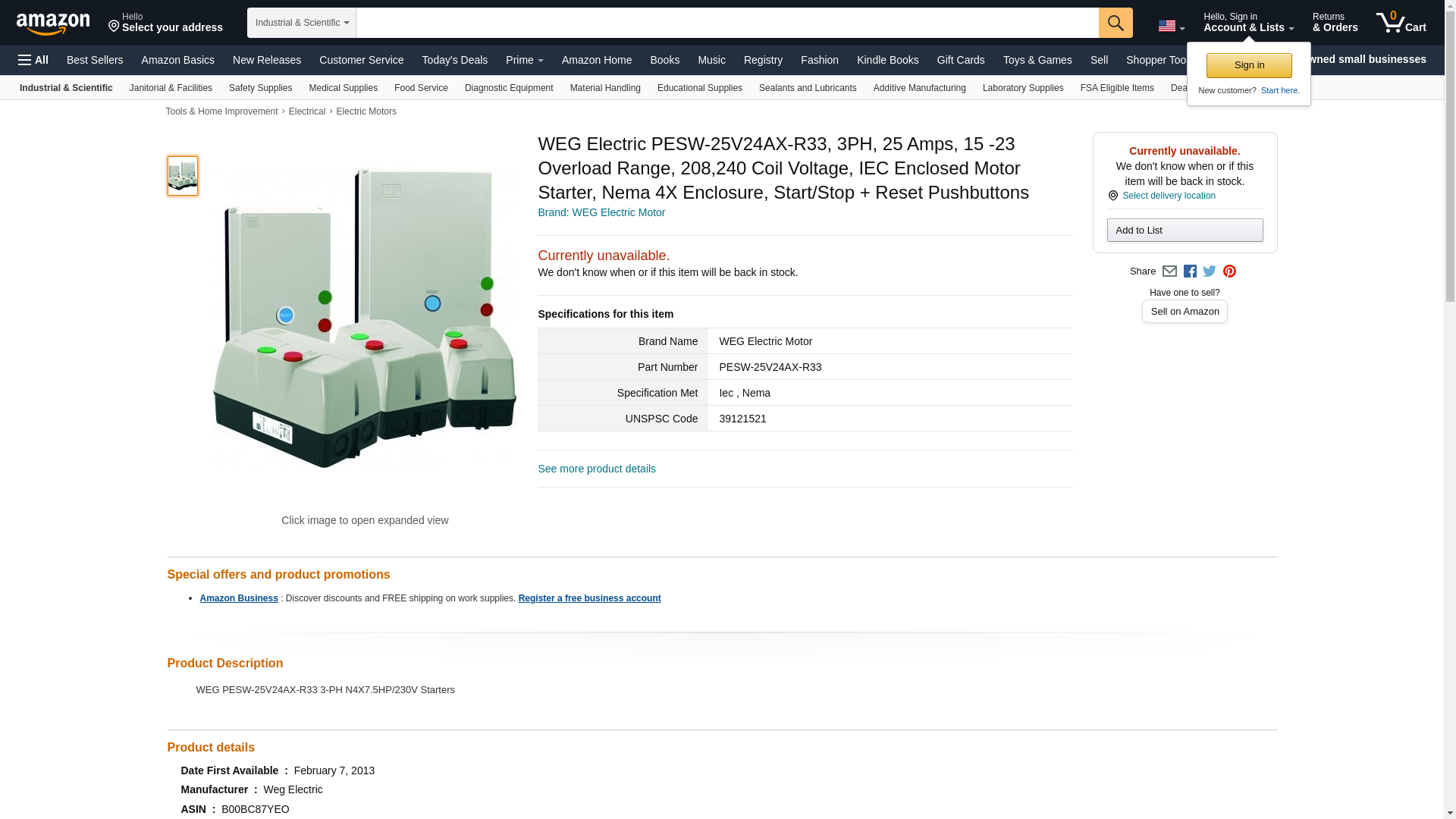This screenshot has width=1456, height=819.
Task: Share product via email icon
Action: [1169, 271]
